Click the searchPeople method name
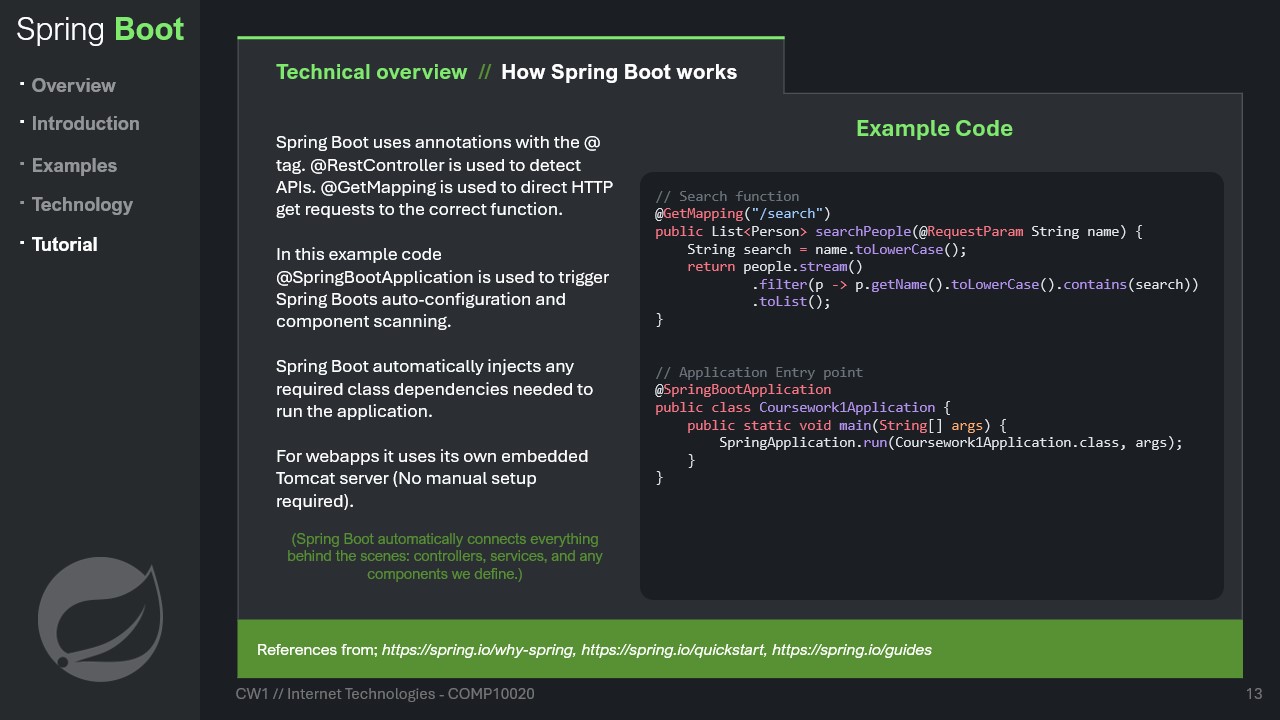The height and width of the screenshot is (720, 1280). tap(860, 232)
